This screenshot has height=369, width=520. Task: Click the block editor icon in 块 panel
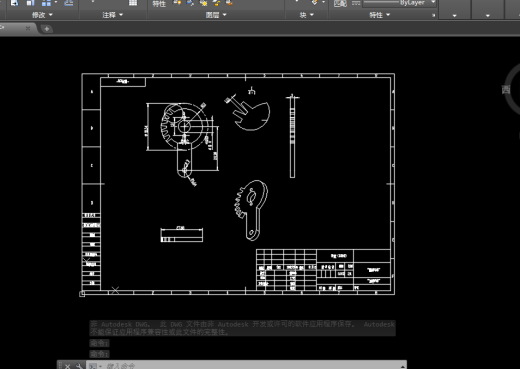click(314, 2)
